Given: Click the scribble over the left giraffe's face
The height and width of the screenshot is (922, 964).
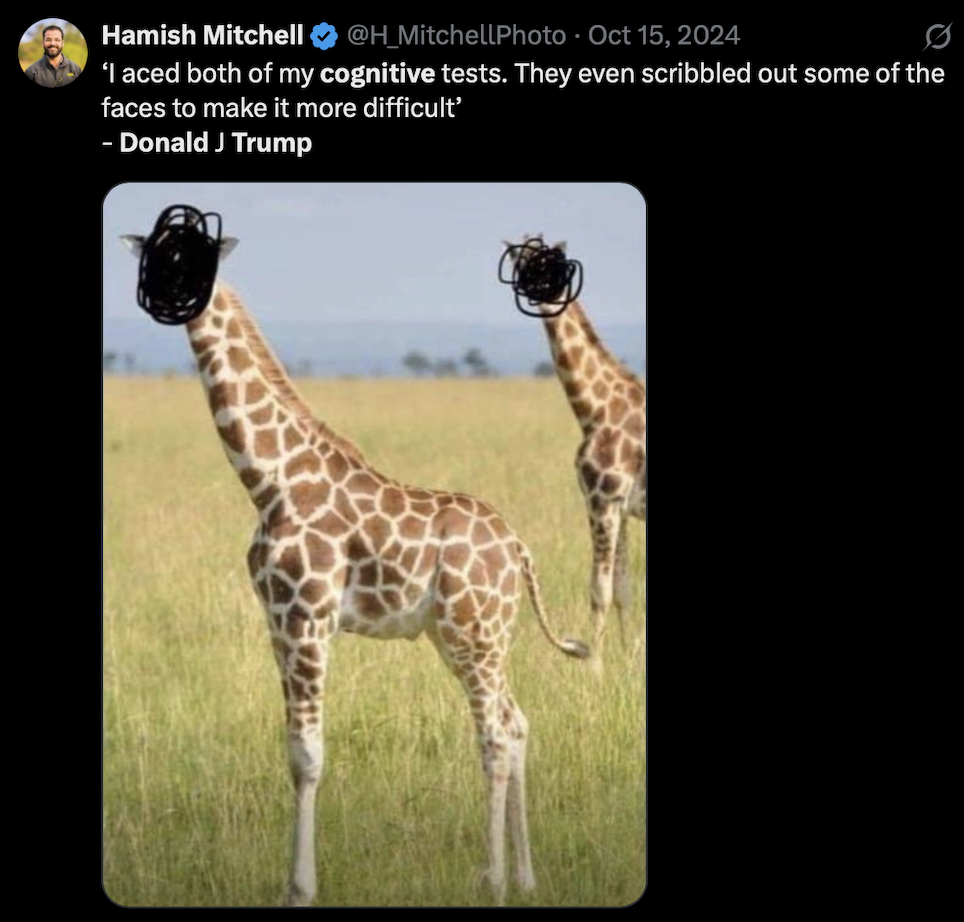Looking at the screenshot, I should [x=179, y=264].
